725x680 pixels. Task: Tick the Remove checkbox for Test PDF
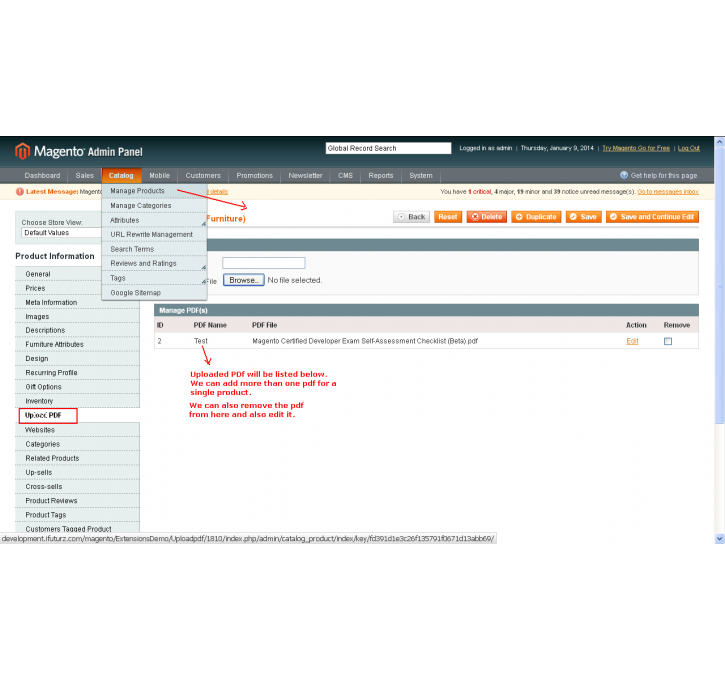[668, 341]
